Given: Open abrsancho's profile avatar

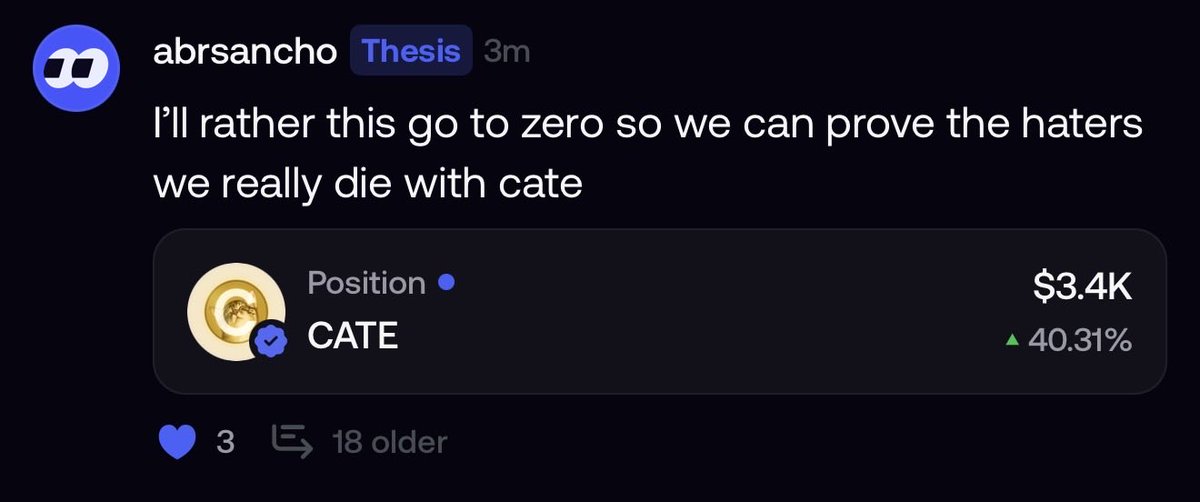Looking at the screenshot, I should point(77,67).
